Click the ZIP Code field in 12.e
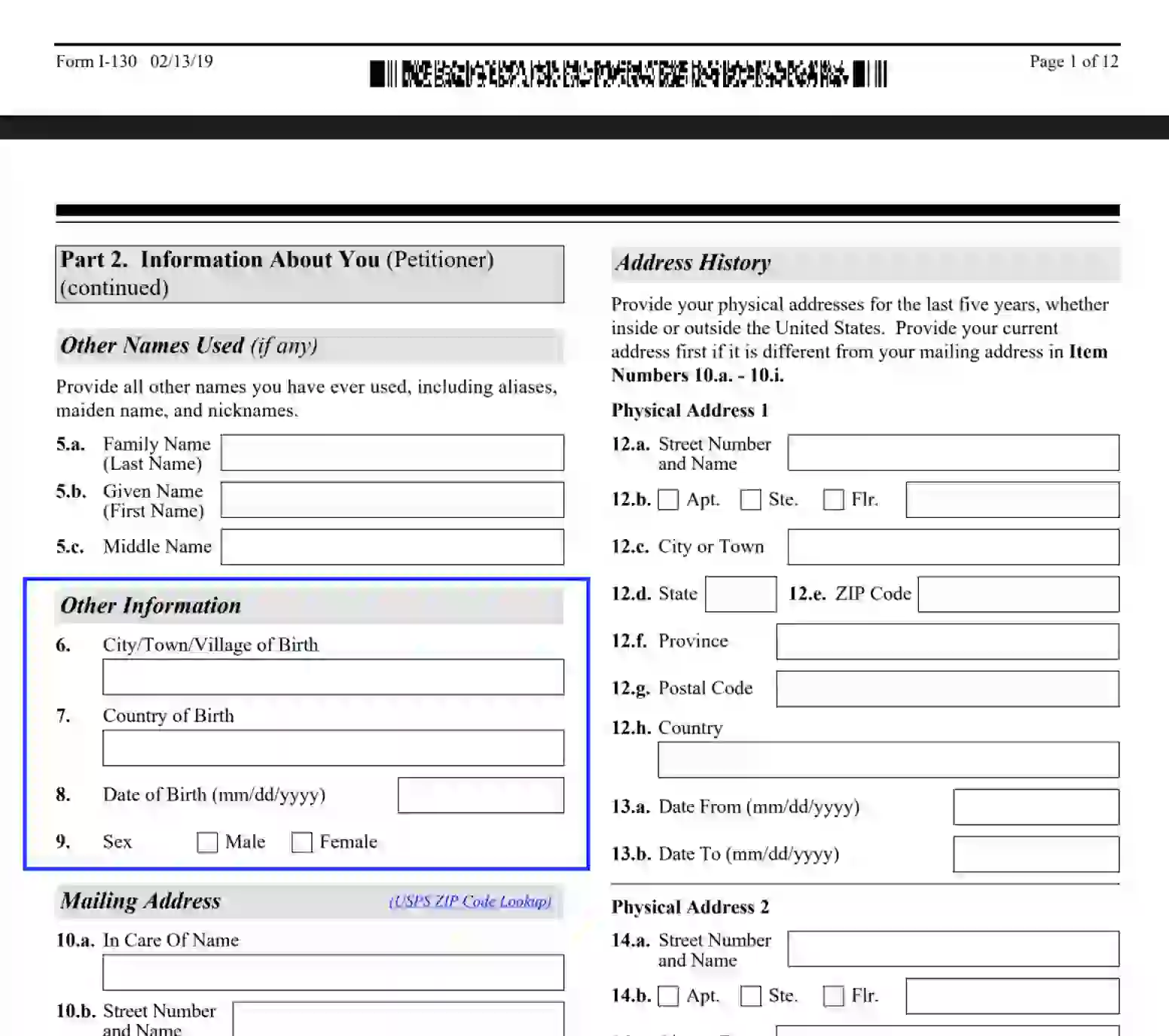This screenshot has width=1169, height=1036. tap(1018, 594)
